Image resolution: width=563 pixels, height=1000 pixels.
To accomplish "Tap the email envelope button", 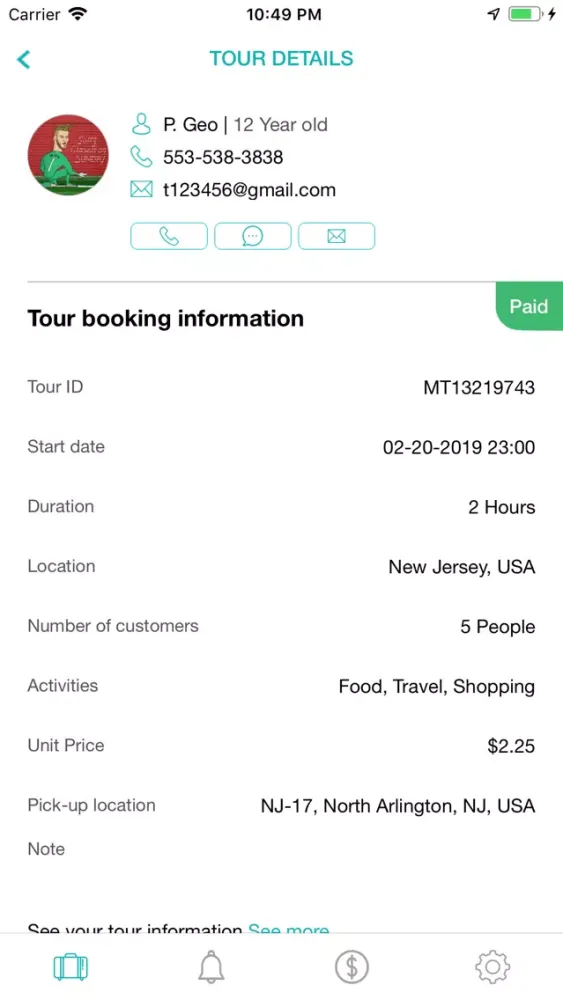I will pos(337,236).
